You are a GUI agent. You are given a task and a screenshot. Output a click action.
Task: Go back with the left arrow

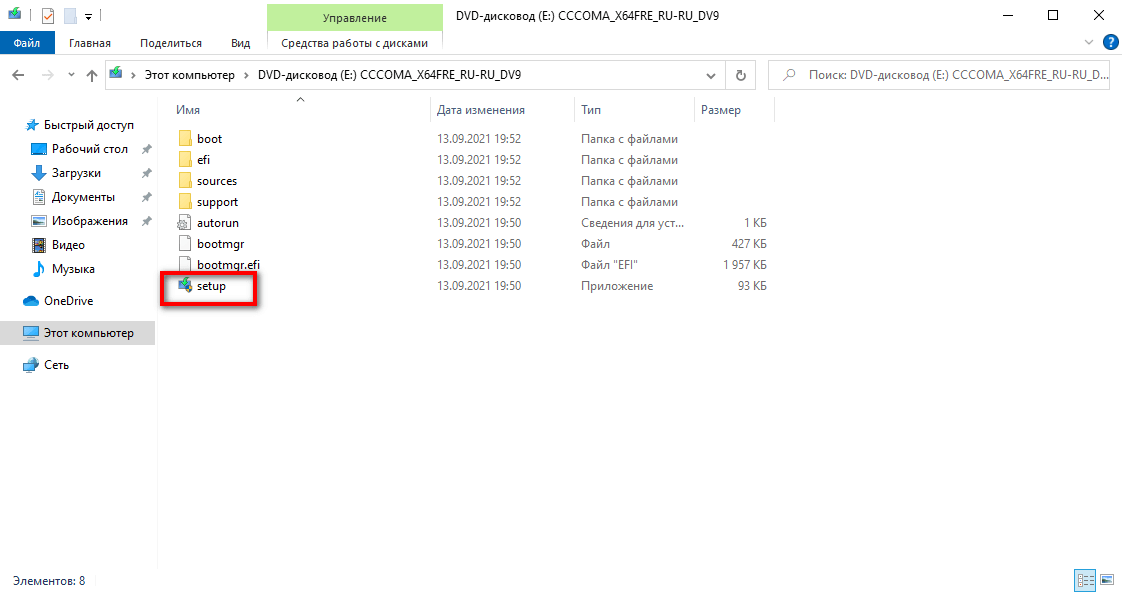point(19,75)
